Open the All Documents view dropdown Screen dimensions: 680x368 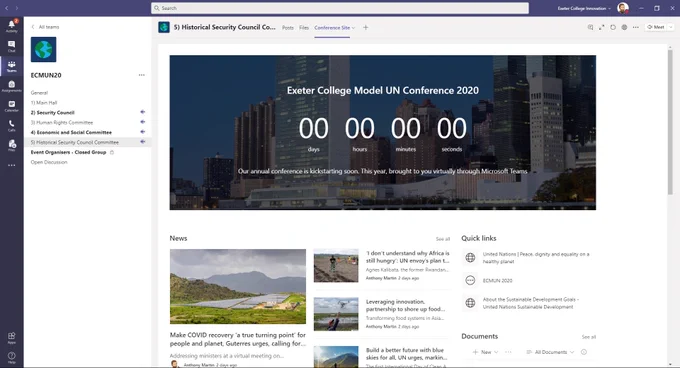tap(550, 352)
